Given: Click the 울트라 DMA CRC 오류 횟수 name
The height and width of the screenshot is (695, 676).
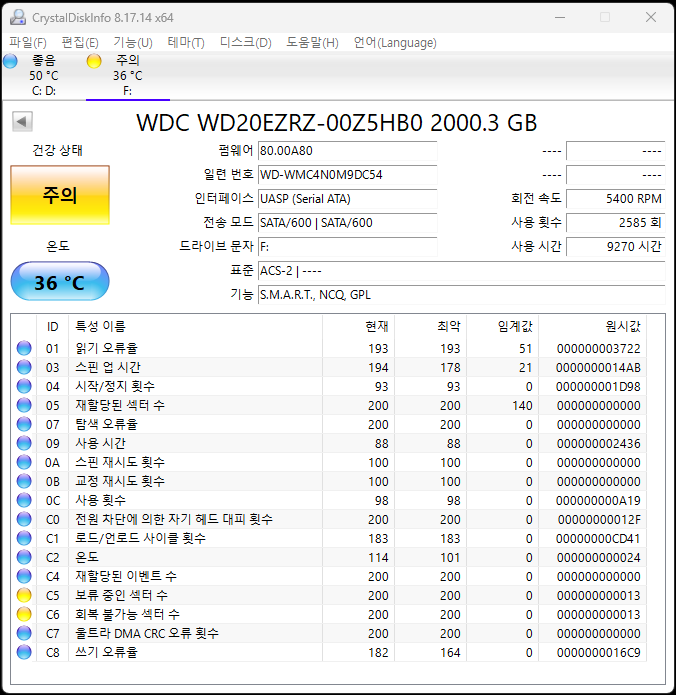Looking at the screenshot, I should [147, 633].
